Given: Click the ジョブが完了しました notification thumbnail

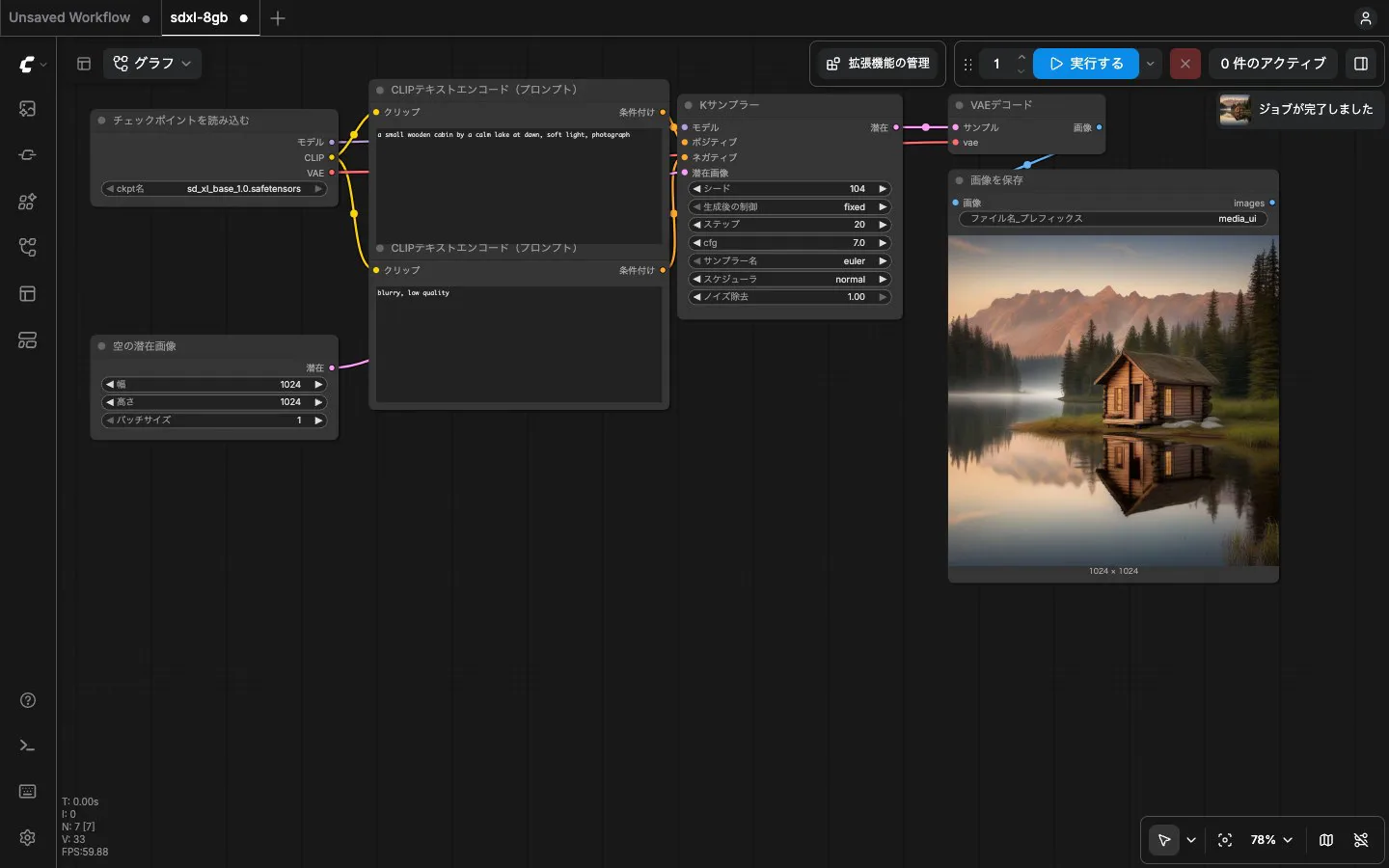Looking at the screenshot, I should (1235, 109).
